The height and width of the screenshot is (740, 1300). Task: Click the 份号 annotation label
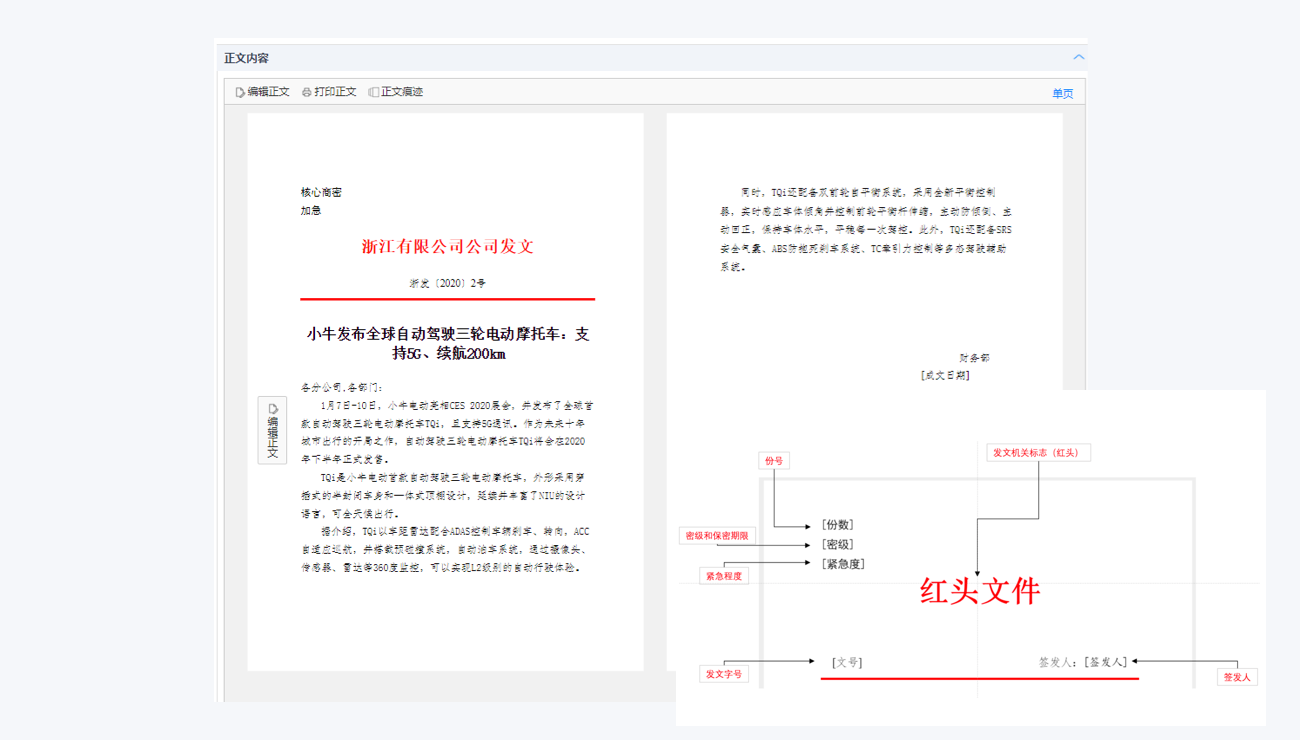[x=774, y=461]
